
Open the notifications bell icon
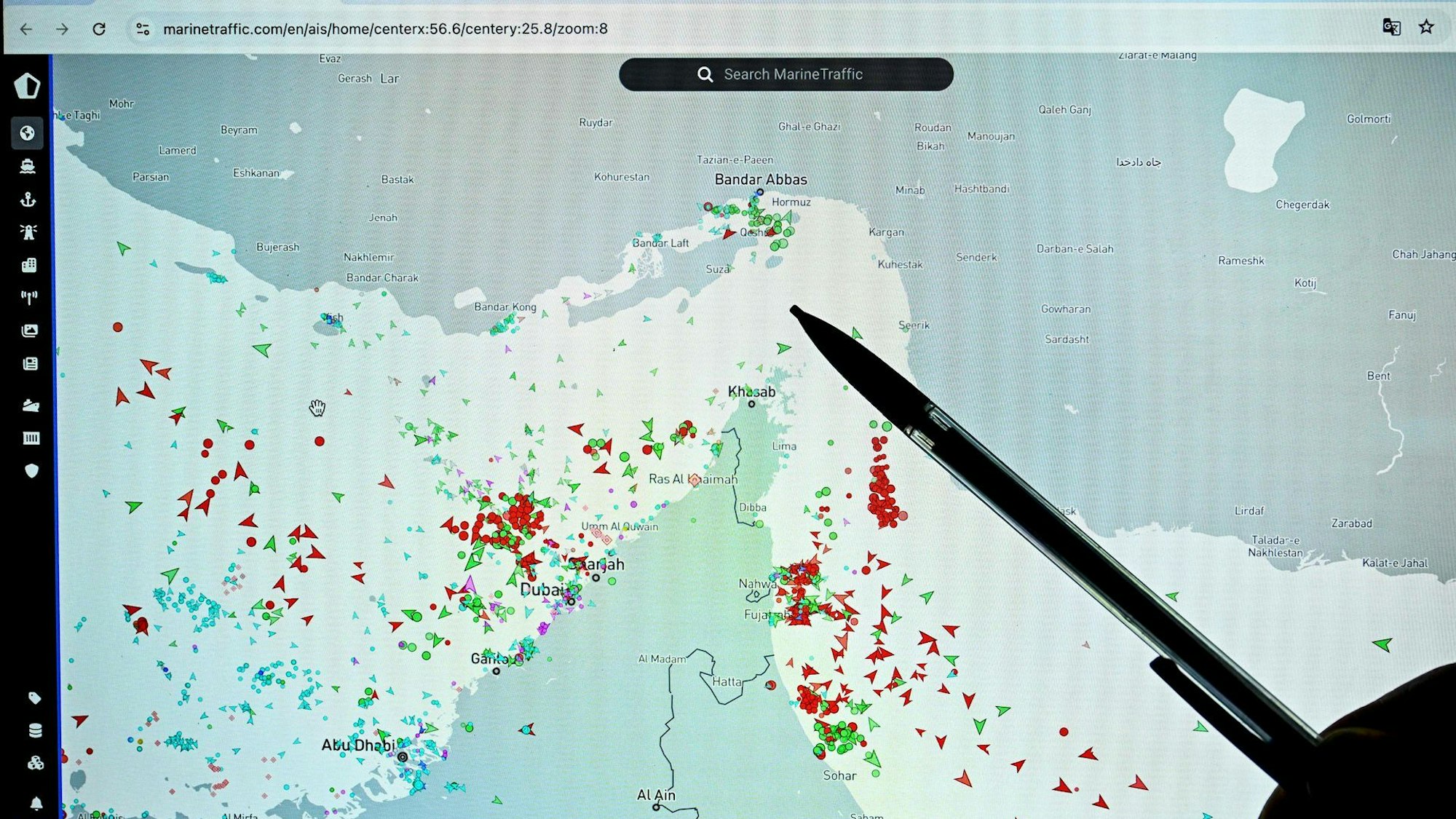(x=36, y=804)
